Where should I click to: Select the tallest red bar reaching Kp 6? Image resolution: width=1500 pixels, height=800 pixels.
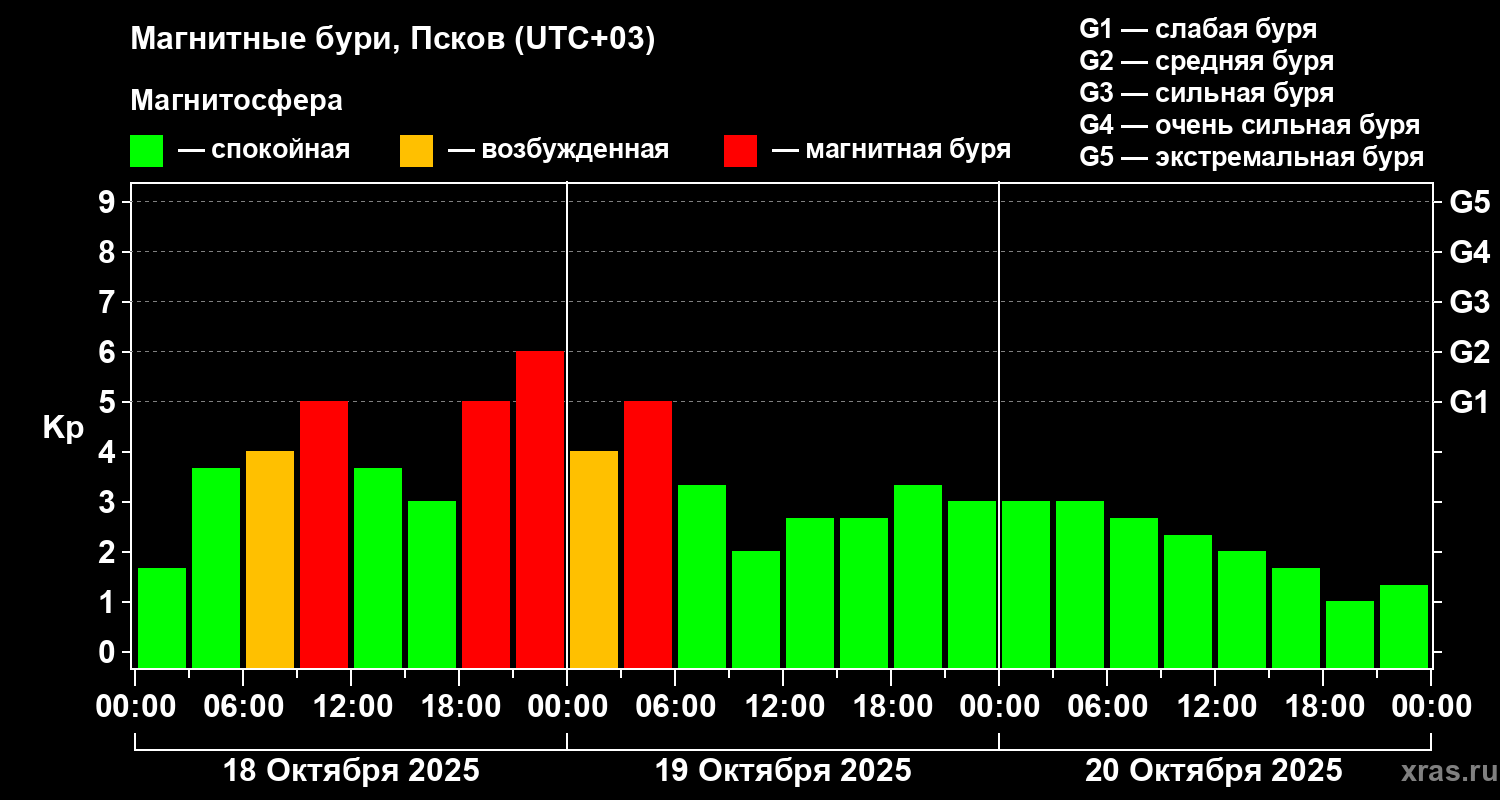pos(540,509)
